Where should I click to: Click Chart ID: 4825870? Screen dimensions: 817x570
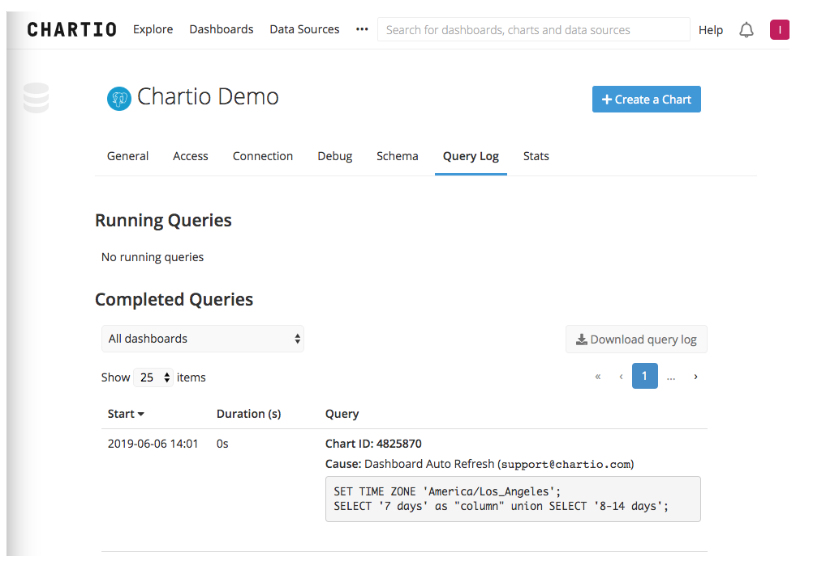pos(373,444)
